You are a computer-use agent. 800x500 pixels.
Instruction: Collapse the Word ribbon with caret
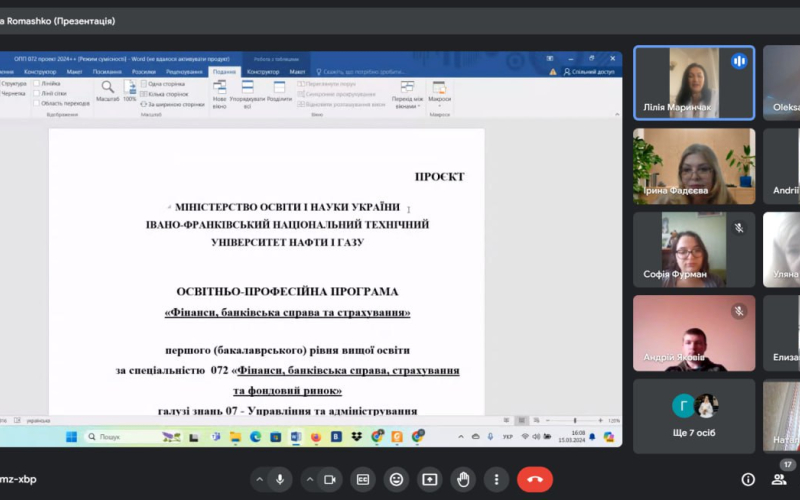point(617,114)
